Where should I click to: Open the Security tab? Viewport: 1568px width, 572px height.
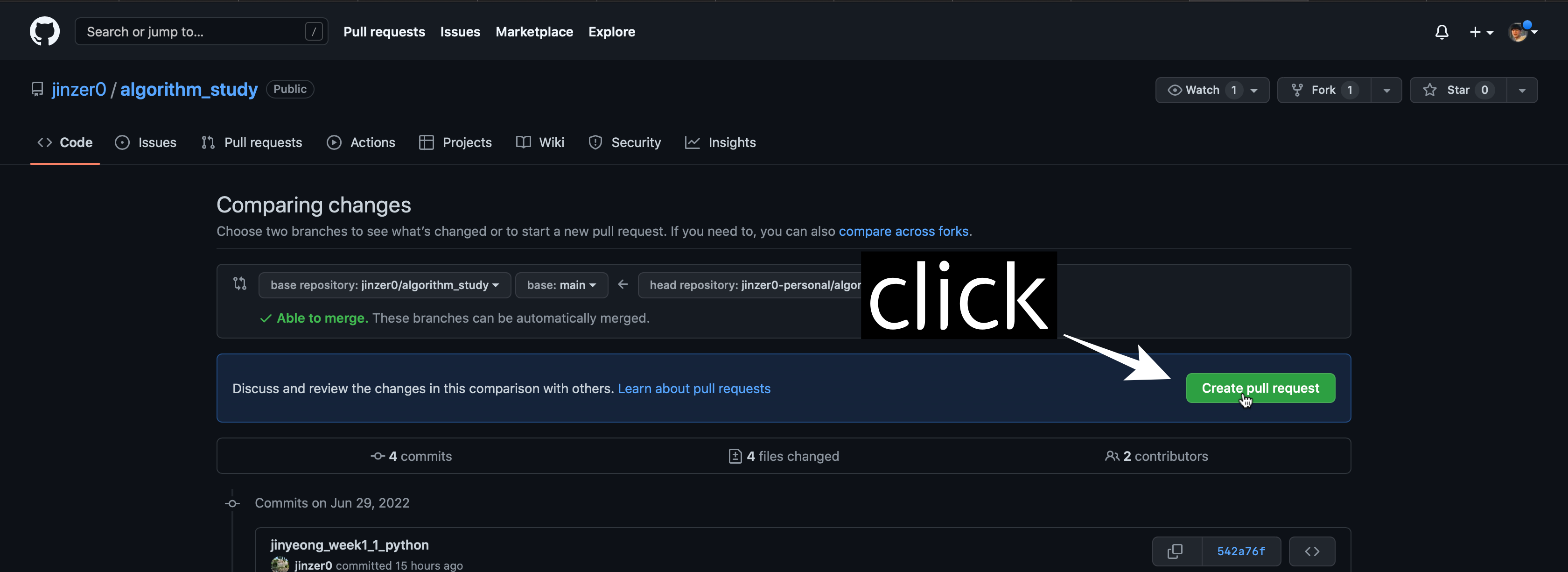coord(624,142)
